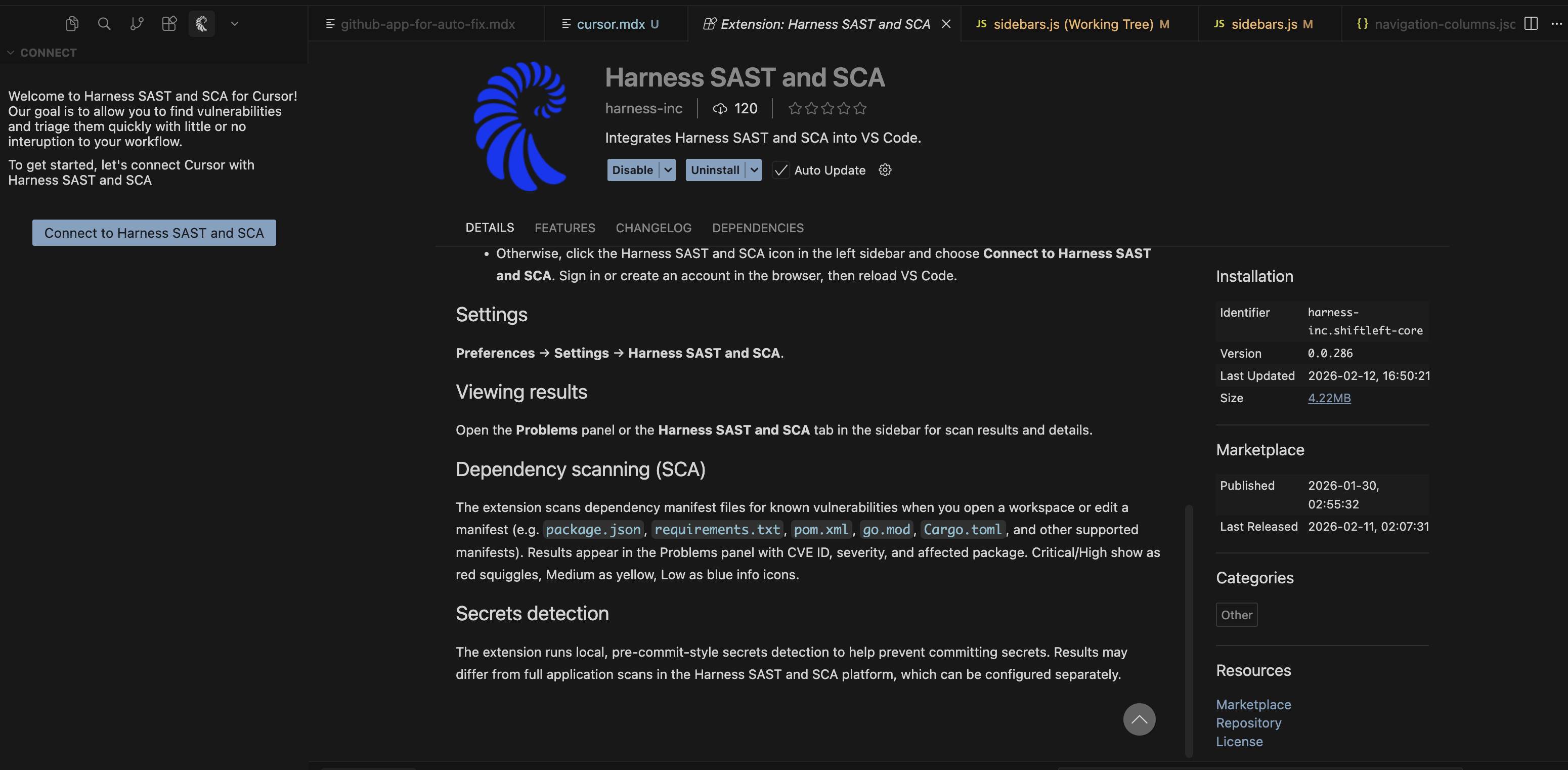The image size is (1568, 770).
Task: Expand the Uninstall button dropdown arrow
Action: [x=754, y=170]
